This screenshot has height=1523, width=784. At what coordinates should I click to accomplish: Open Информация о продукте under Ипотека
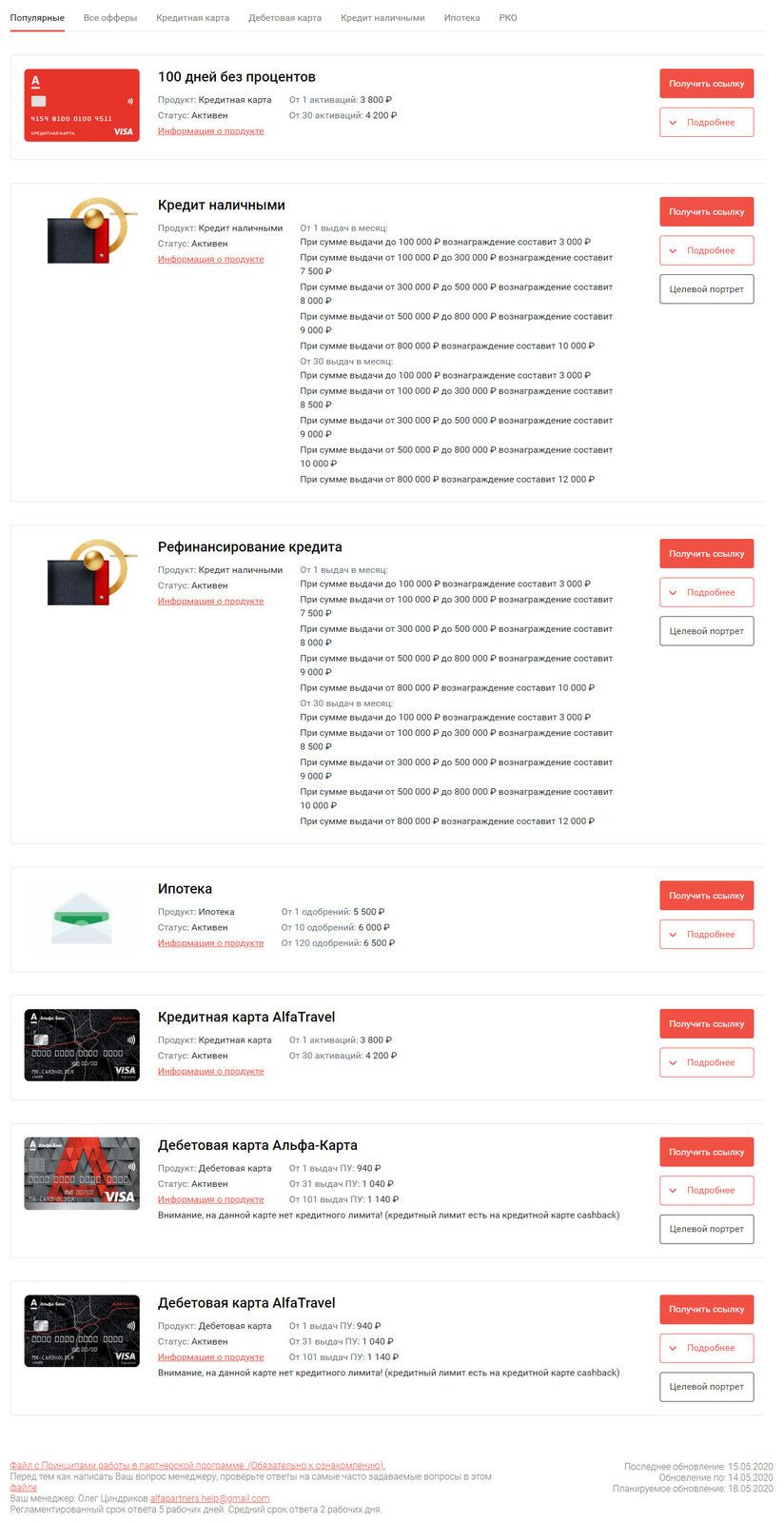coord(210,943)
